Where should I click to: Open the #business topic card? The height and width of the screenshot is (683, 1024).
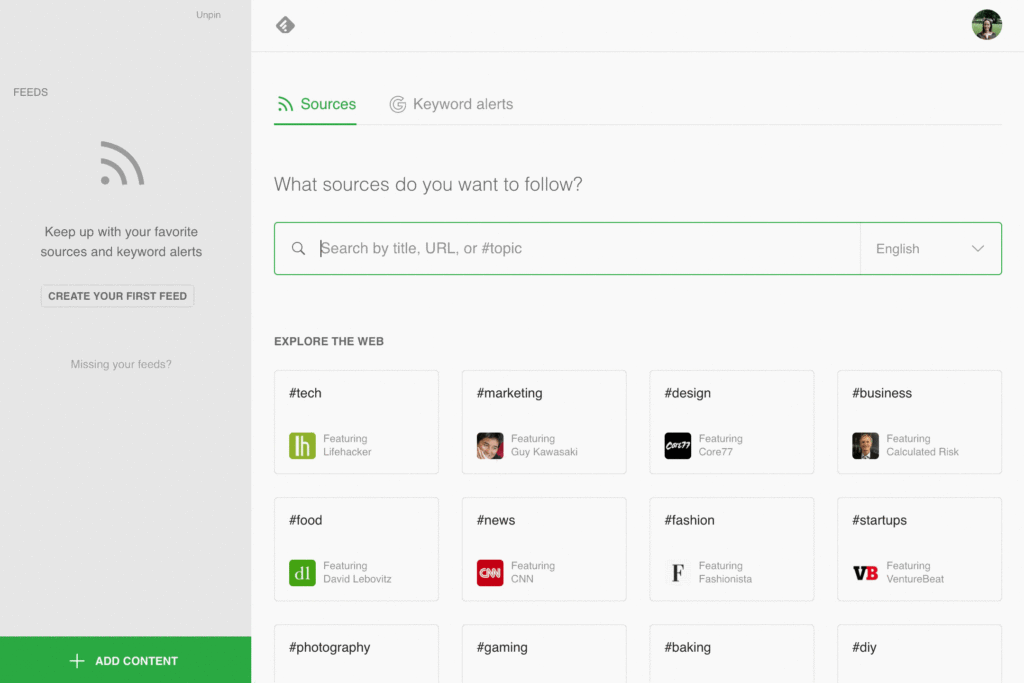(x=920, y=422)
